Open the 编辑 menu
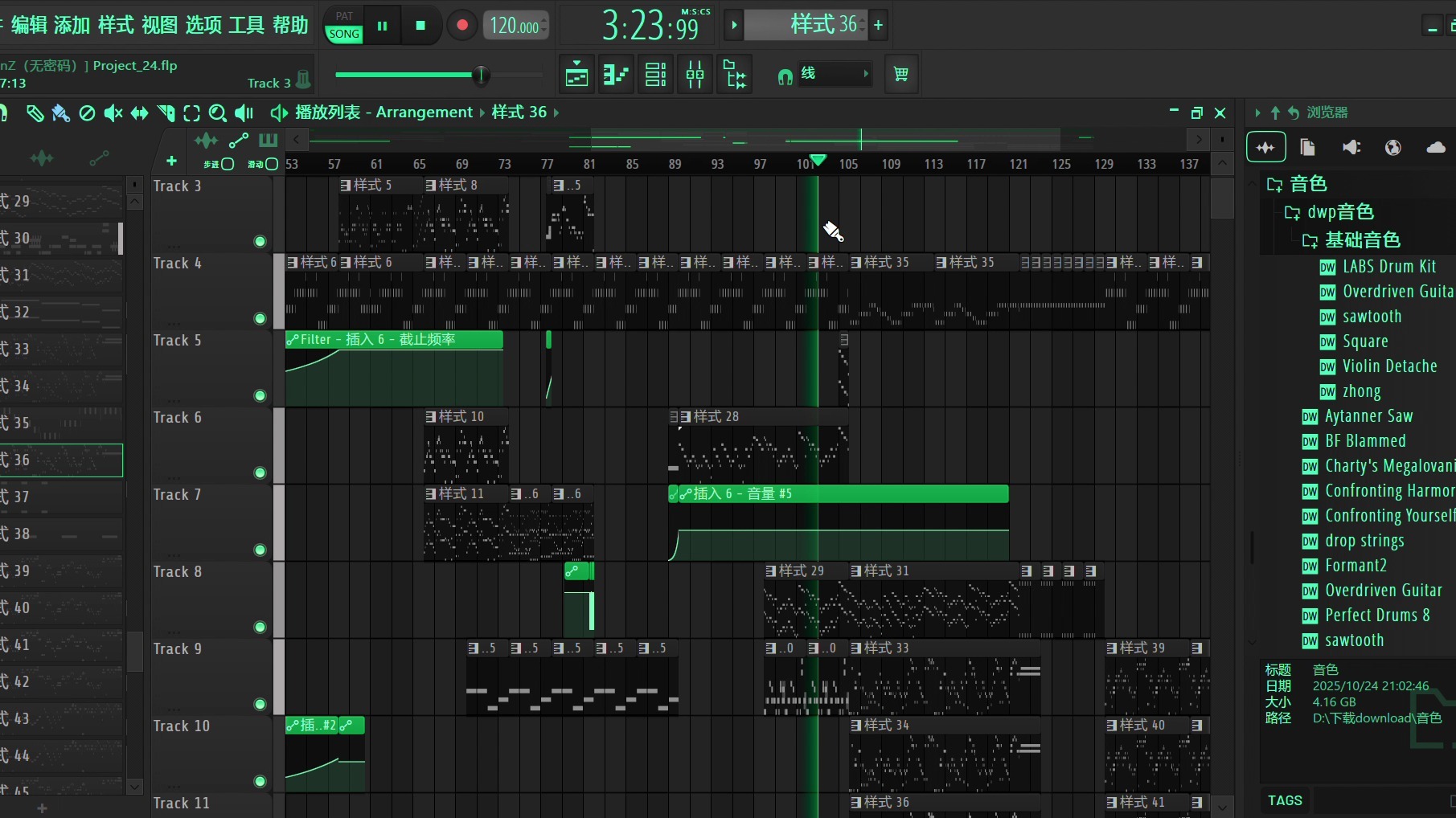The height and width of the screenshot is (818, 1456). [30, 25]
